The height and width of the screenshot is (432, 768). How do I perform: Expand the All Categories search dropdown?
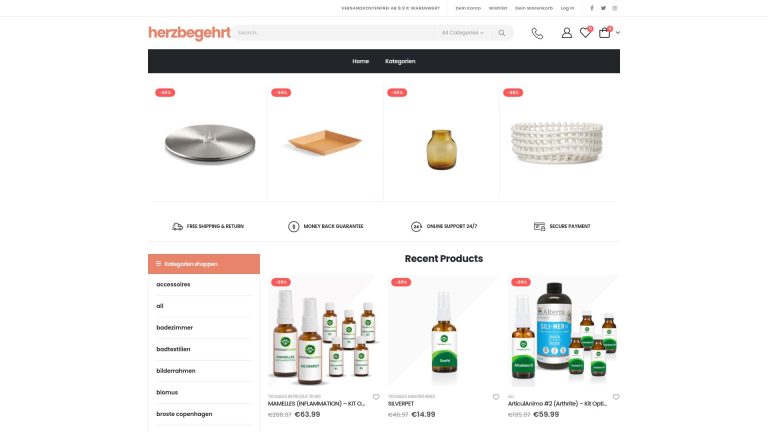tap(462, 33)
